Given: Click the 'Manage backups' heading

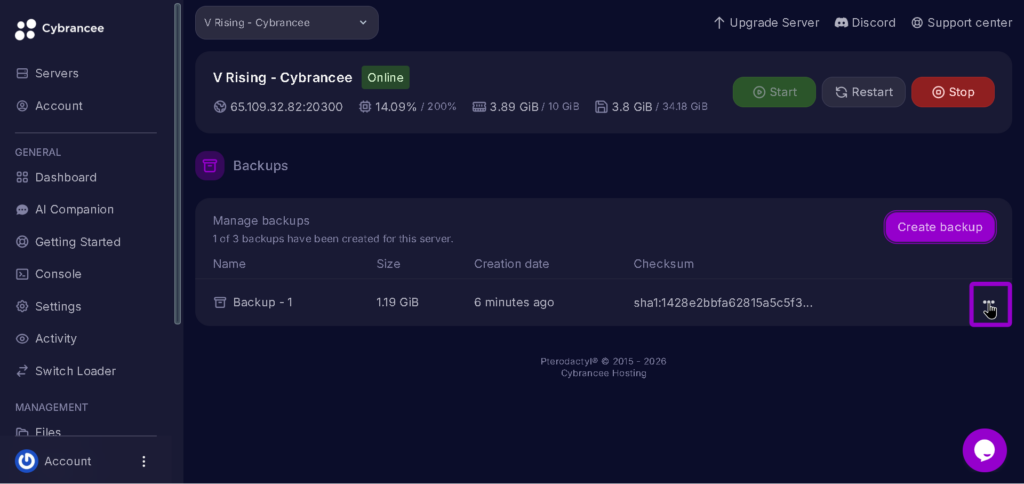Looking at the screenshot, I should [x=261, y=221].
